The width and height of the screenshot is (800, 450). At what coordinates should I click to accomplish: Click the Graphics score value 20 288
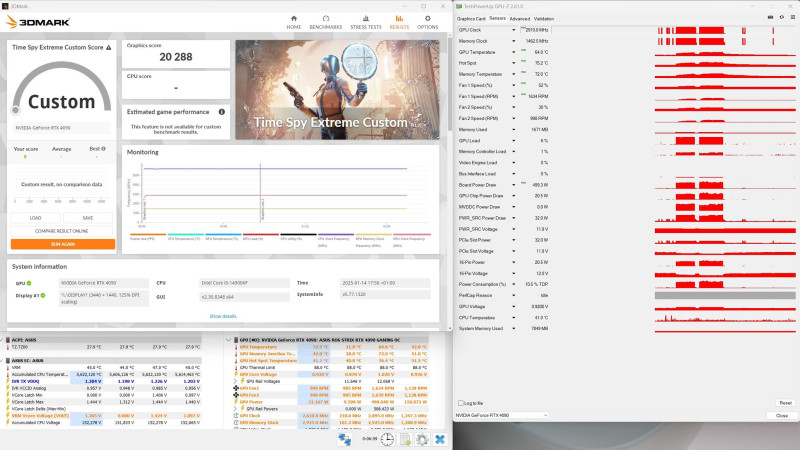coord(176,57)
